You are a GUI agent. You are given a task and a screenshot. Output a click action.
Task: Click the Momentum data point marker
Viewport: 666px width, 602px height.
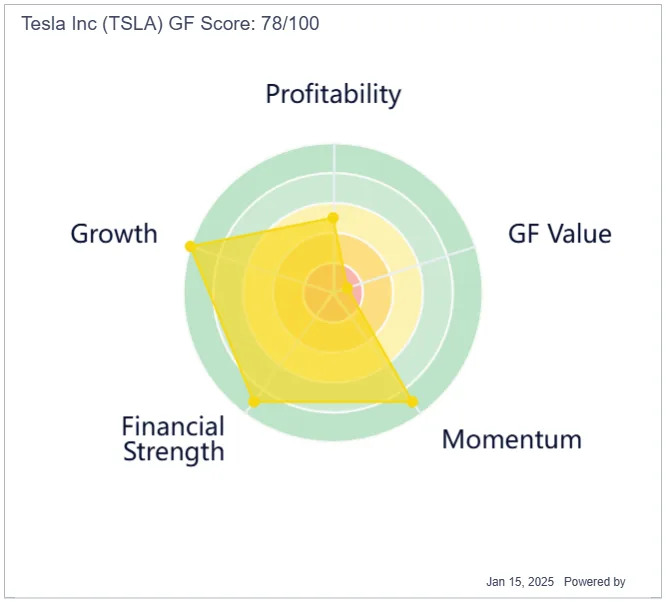point(412,401)
